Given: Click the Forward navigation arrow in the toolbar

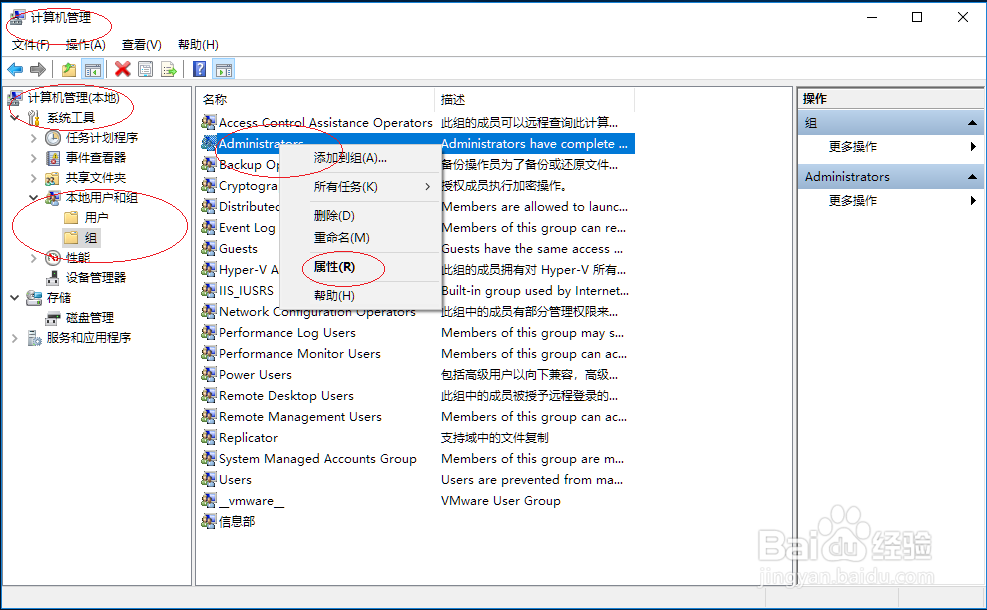Looking at the screenshot, I should coord(38,69).
